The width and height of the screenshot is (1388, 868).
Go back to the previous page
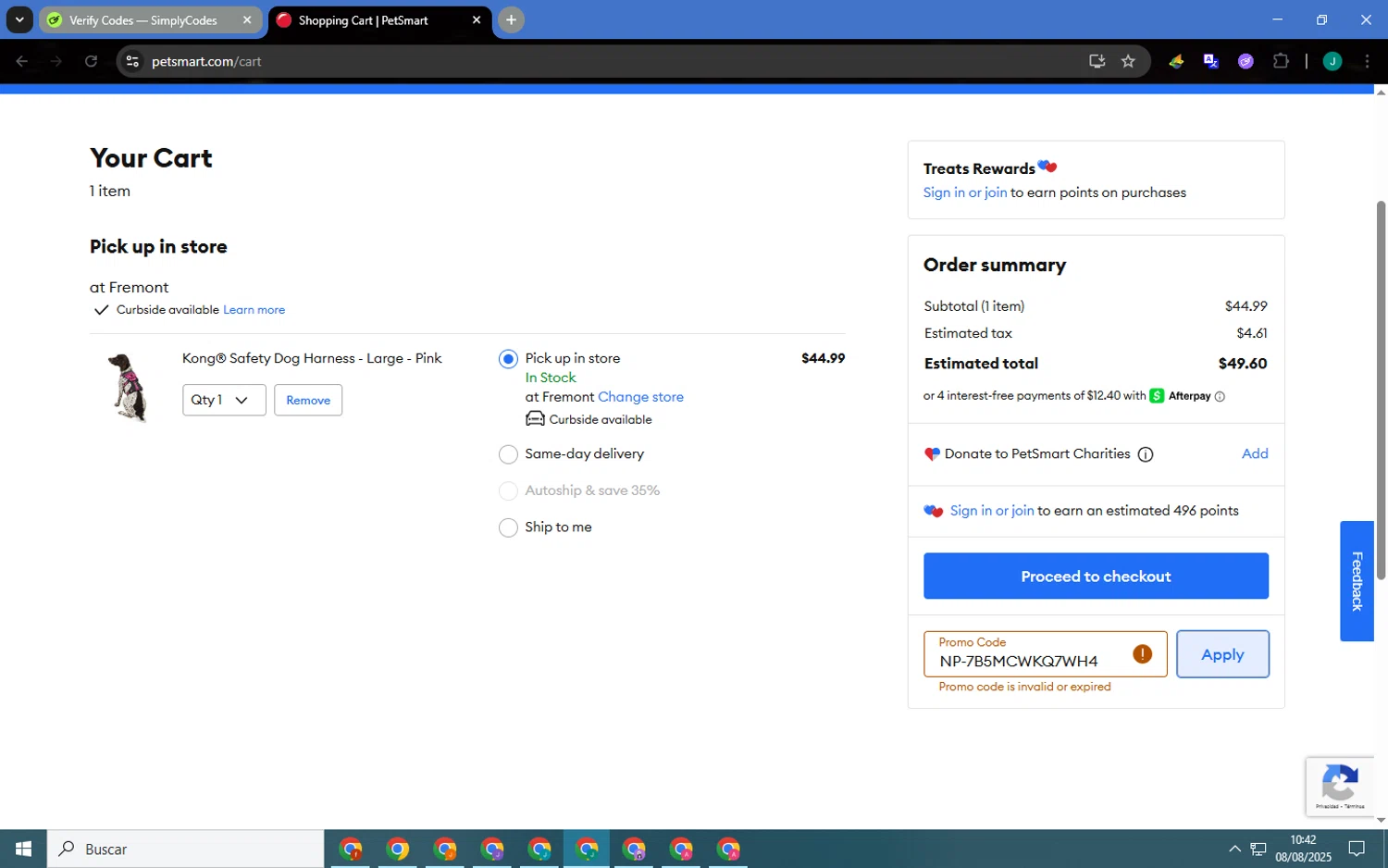pyautogui.click(x=22, y=61)
